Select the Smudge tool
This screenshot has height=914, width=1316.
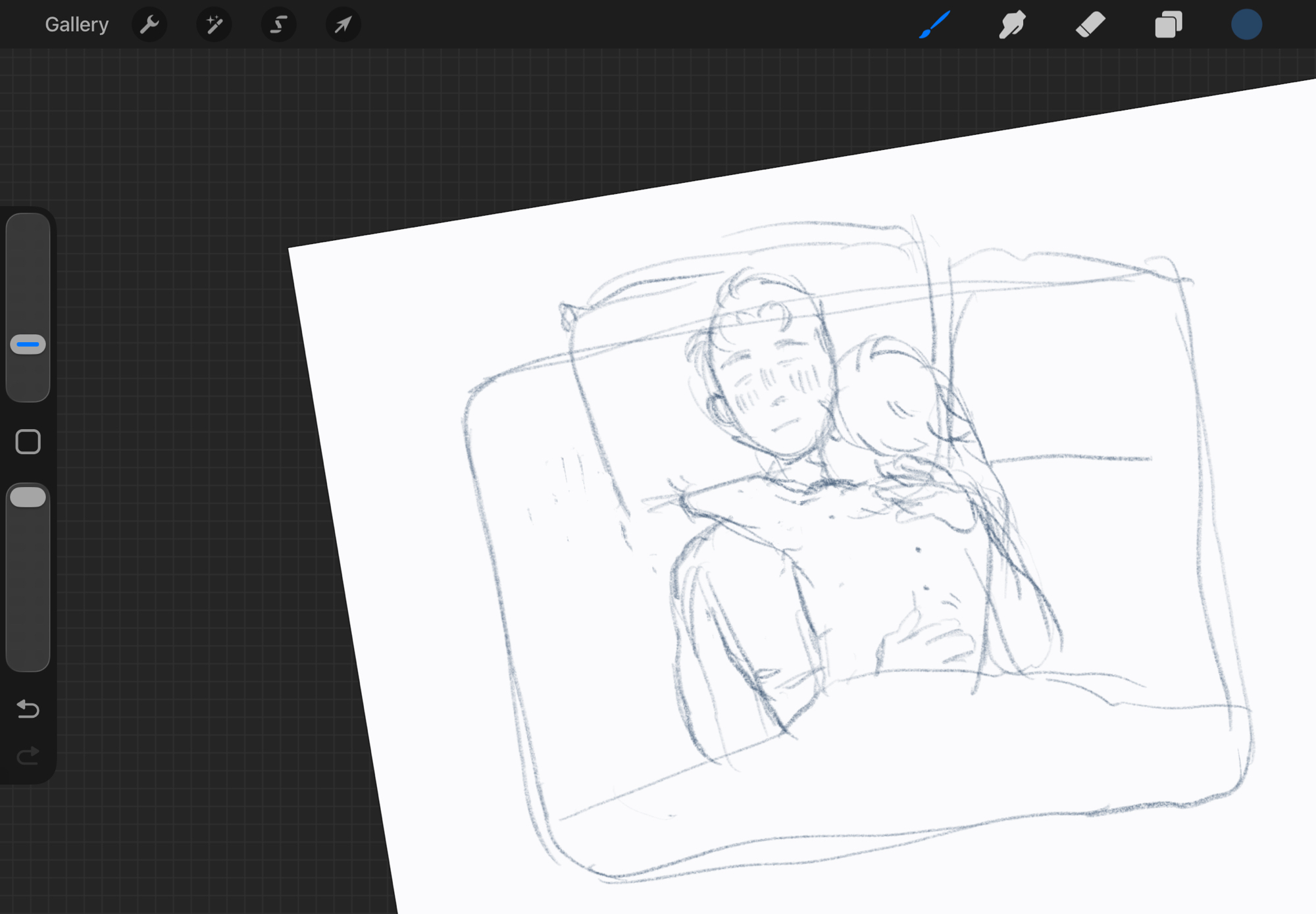coord(1012,25)
